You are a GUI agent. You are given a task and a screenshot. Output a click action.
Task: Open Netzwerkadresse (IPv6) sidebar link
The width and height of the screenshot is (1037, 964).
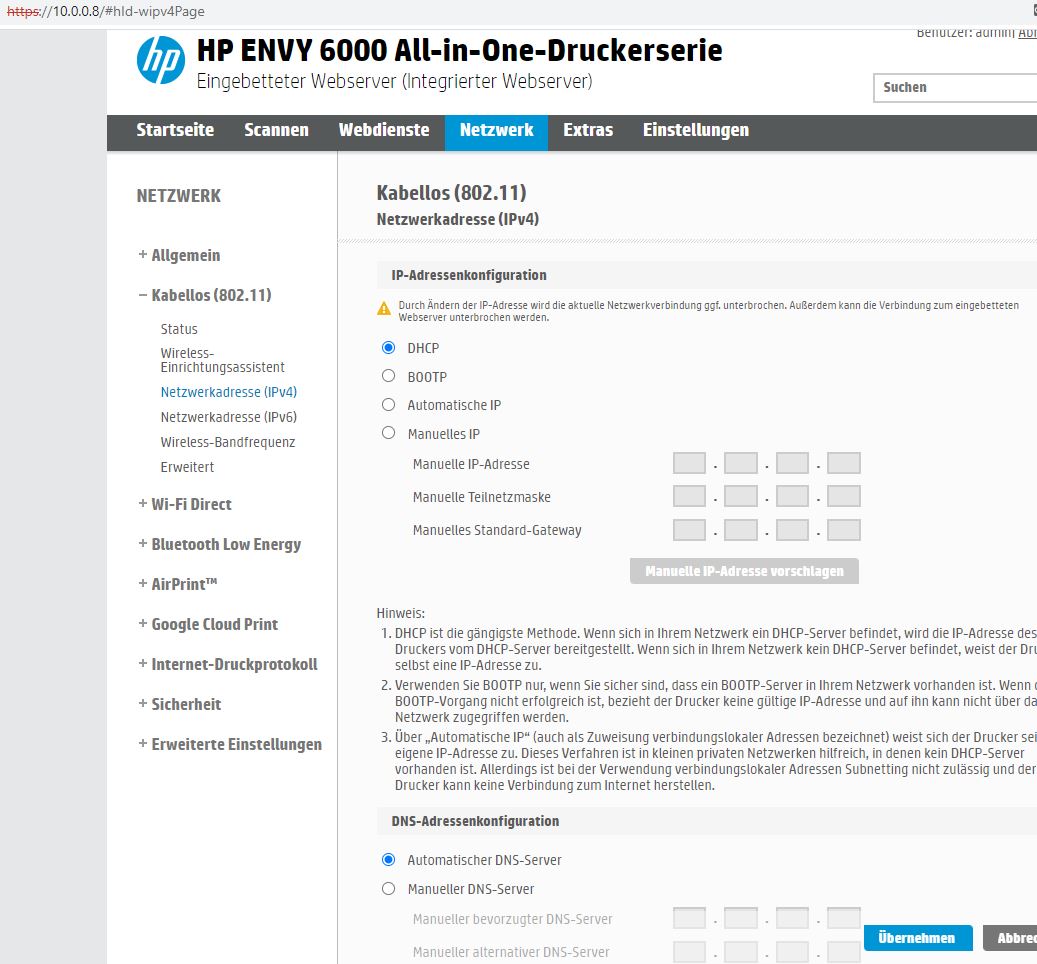pos(229,417)
